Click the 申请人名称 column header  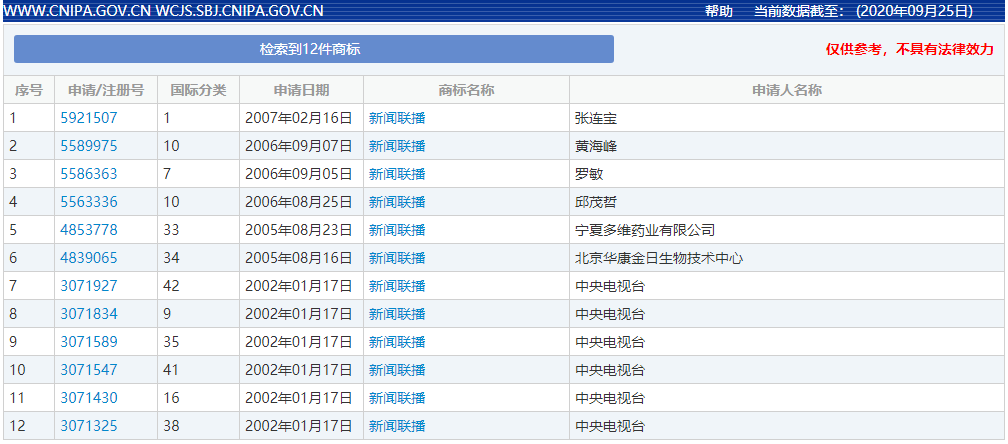(x=787, y=90)
